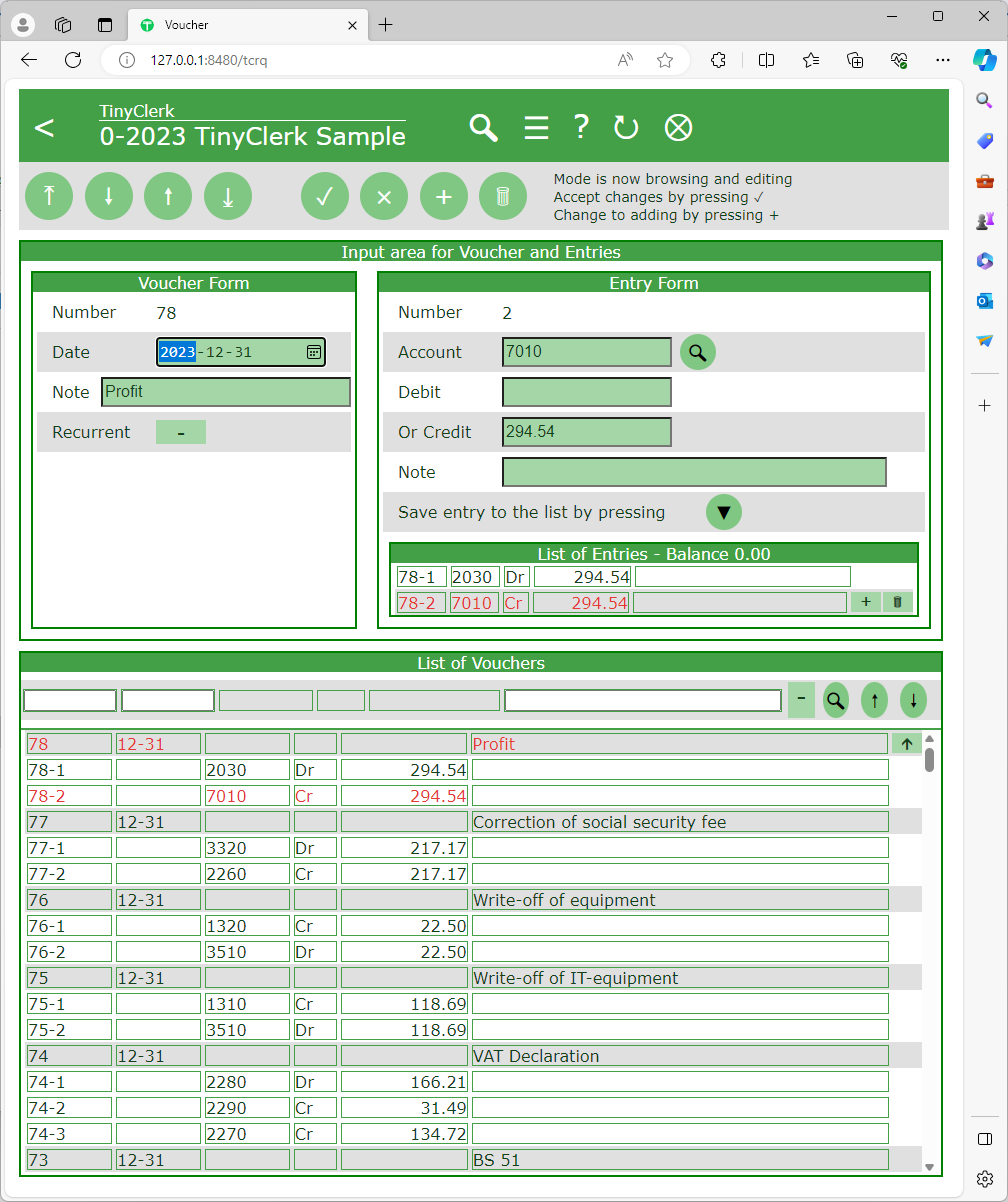Open the Copilot sidebar icon
The width and height of the screenshot is (1008, 1202).
tap(985, 60)
